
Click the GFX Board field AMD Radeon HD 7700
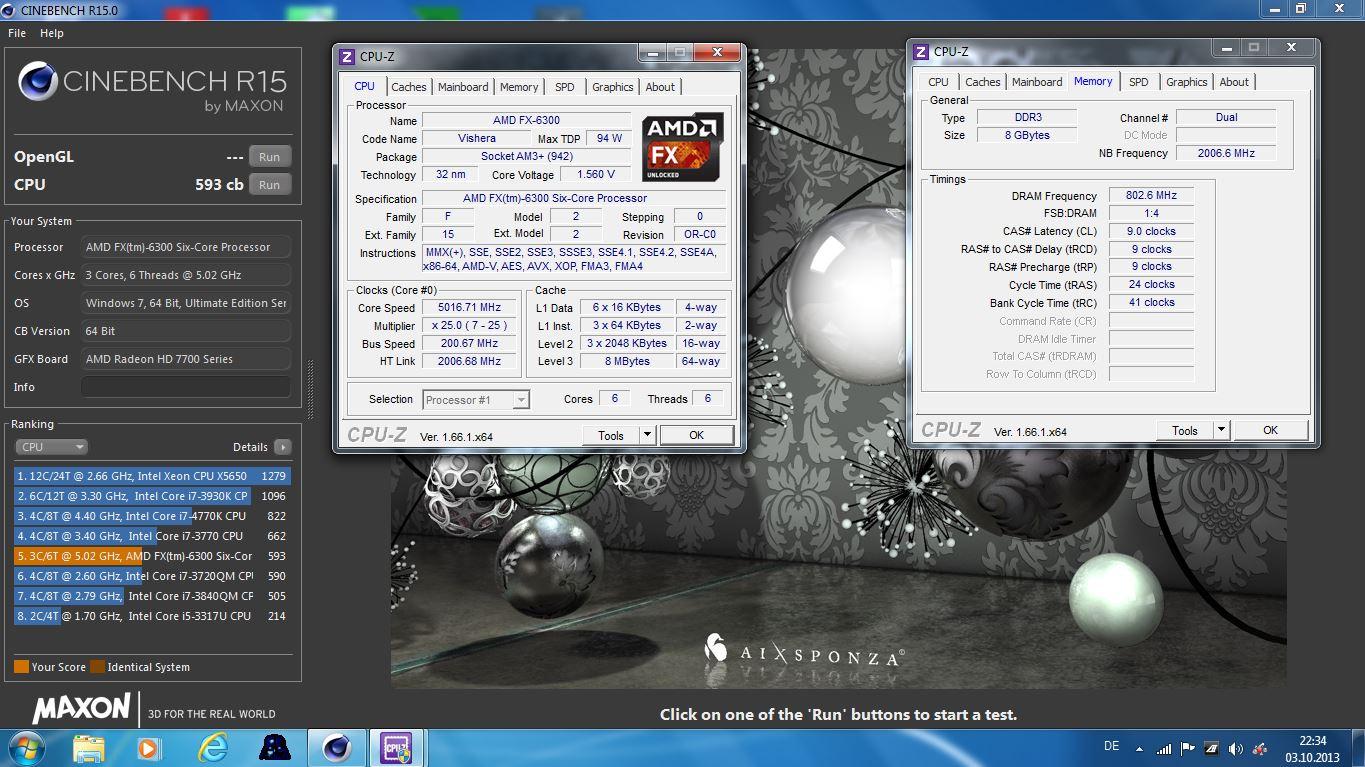186,359
